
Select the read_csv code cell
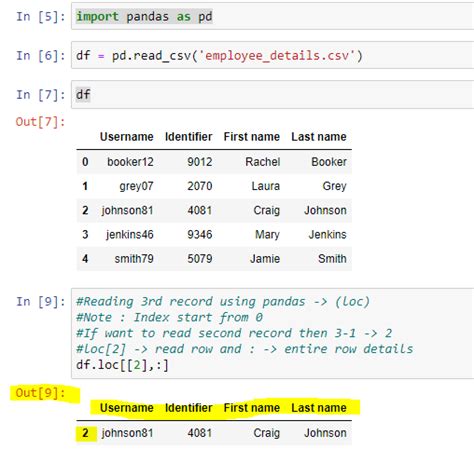click(x=272, y=55)
